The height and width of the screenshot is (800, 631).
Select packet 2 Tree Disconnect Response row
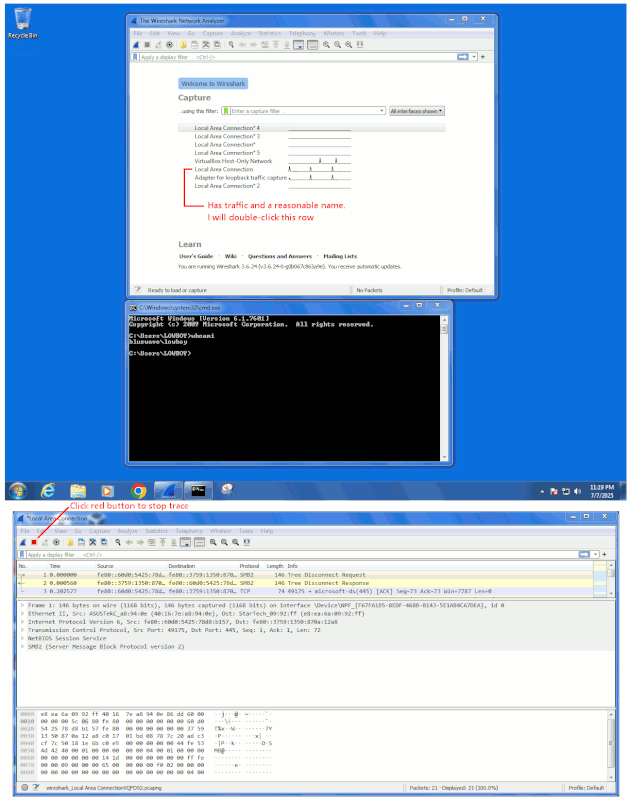click(305, 583)
